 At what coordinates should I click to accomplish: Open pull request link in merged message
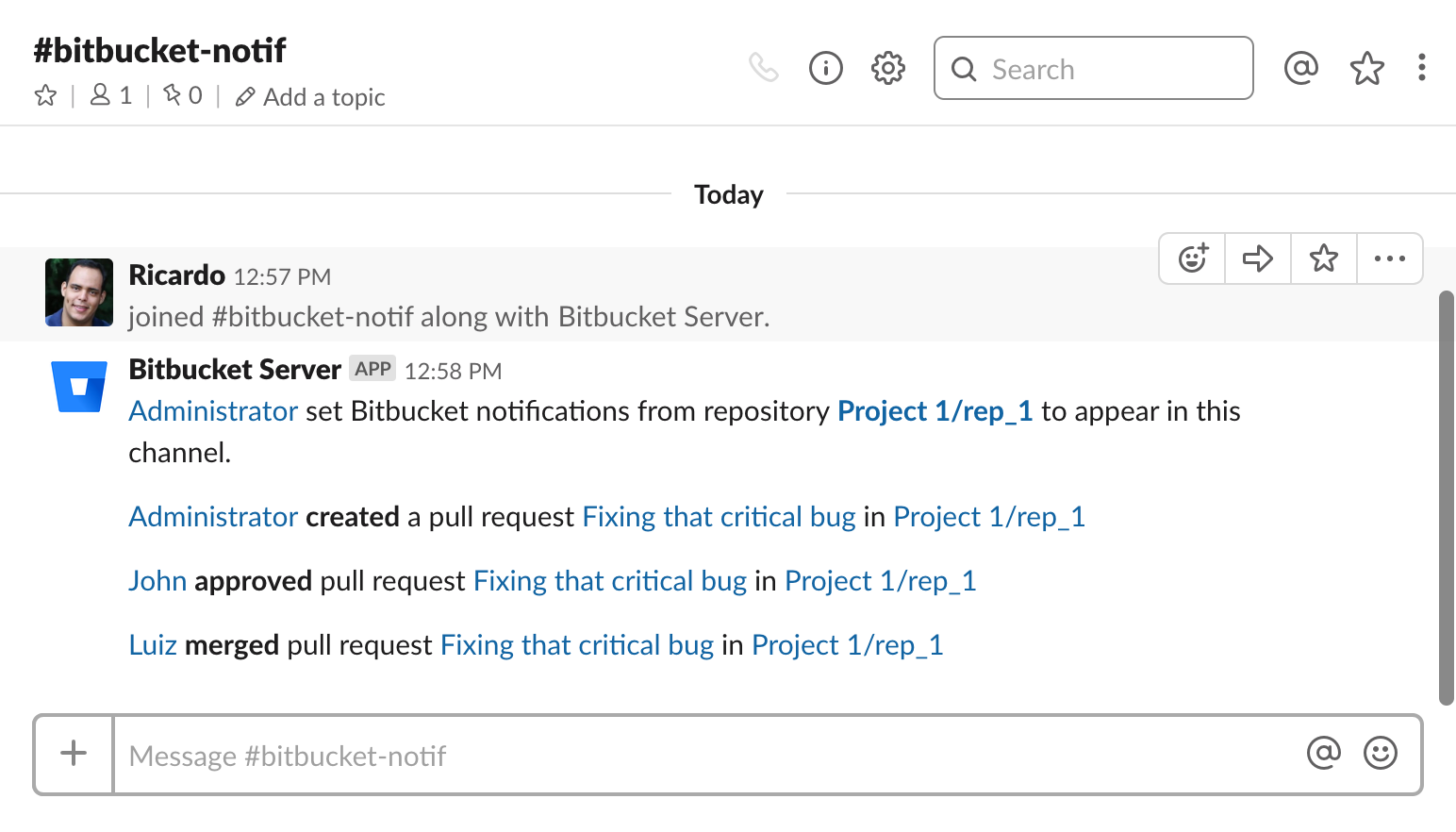pyautogui.click(x=577, y=645)
